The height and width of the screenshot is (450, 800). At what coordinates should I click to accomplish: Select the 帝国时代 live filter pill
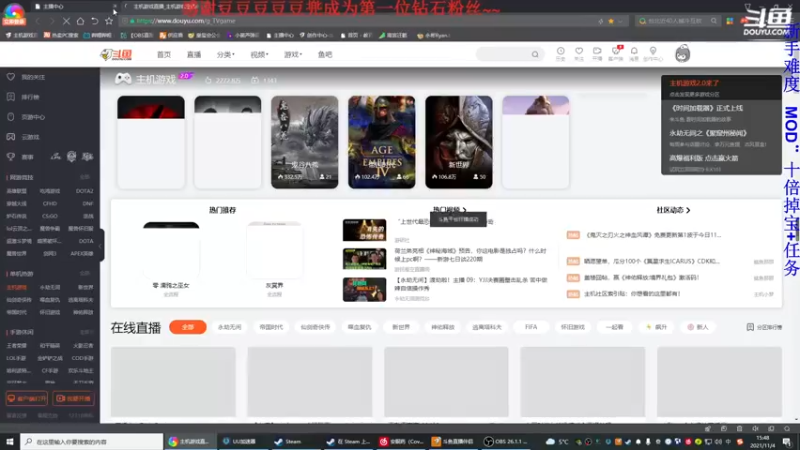[x=271, y=327]
